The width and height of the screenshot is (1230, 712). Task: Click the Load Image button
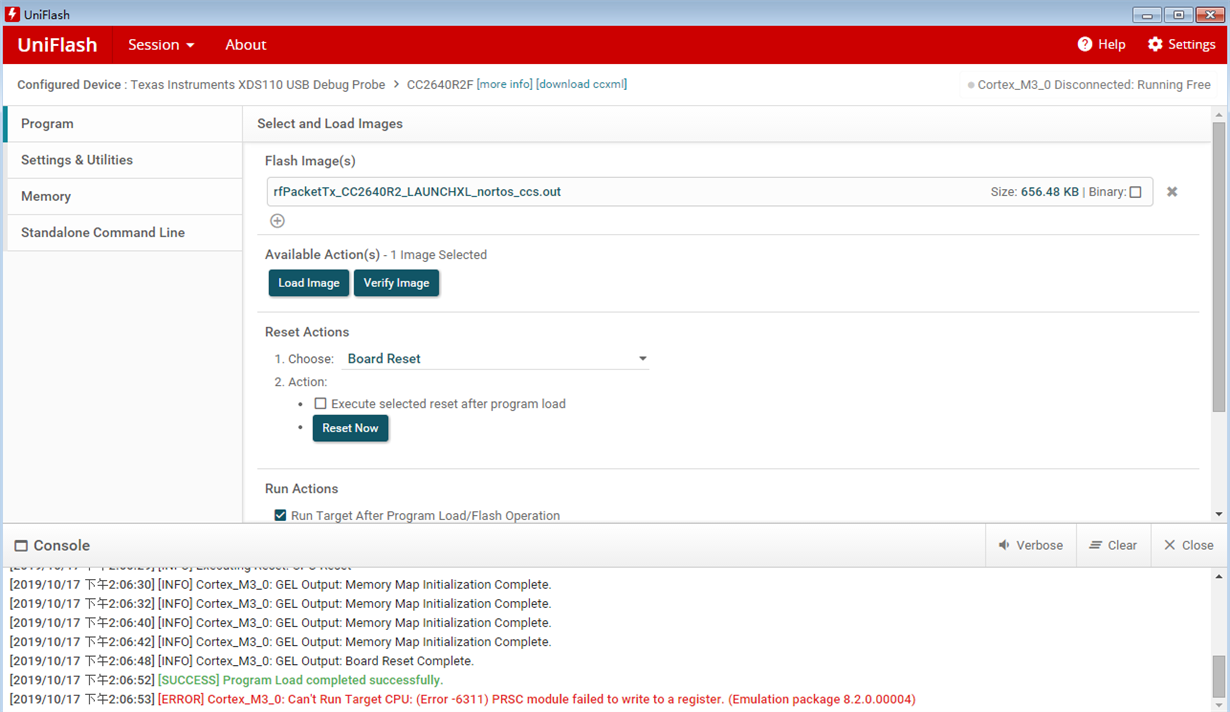pos(309,283)
